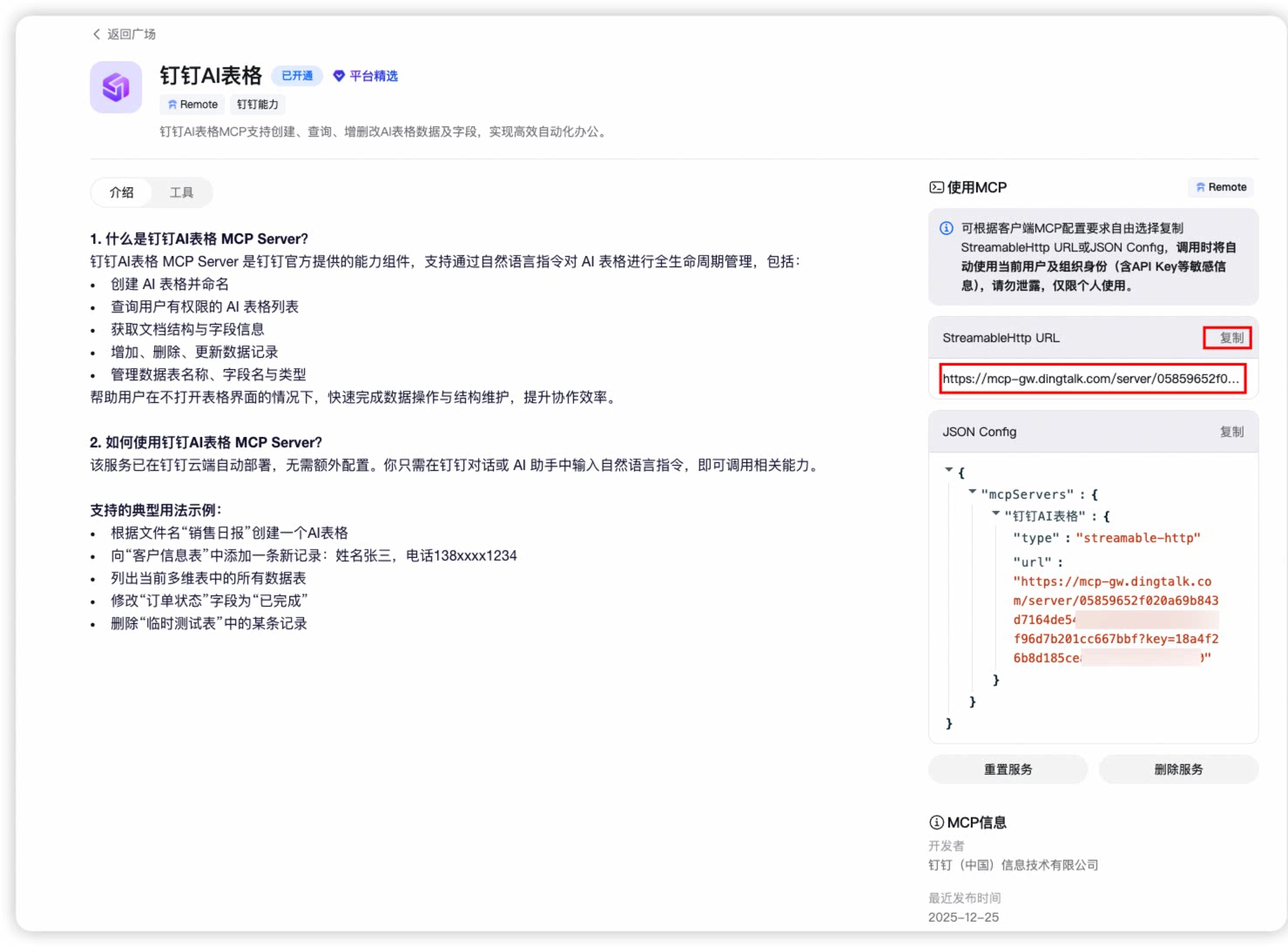The width and height of the screenshot is (1288, 947).
Task: Click the 钉钉能力 tag
Action: 258,104
